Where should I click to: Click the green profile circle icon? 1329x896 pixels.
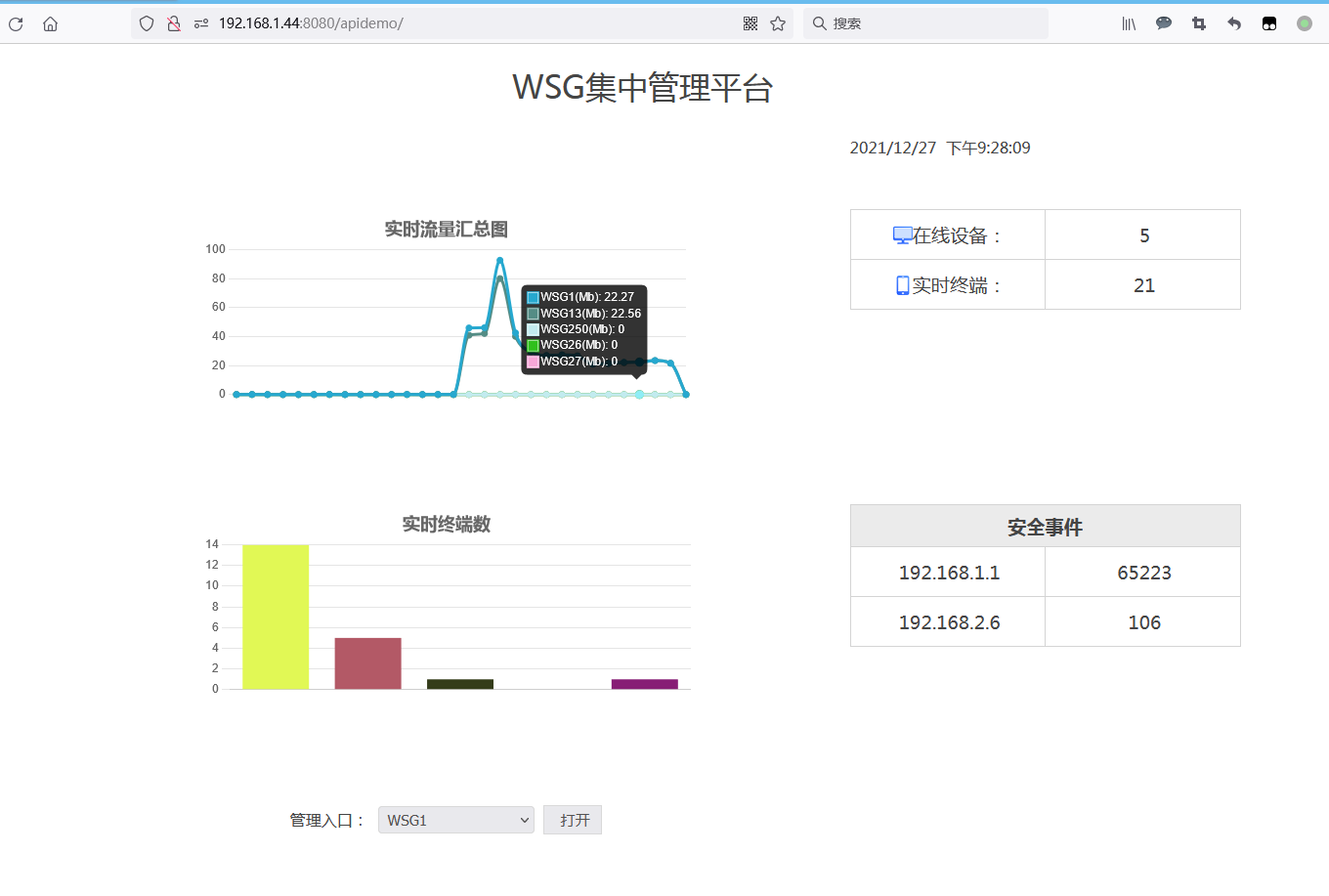click(x=1305, y=23)
